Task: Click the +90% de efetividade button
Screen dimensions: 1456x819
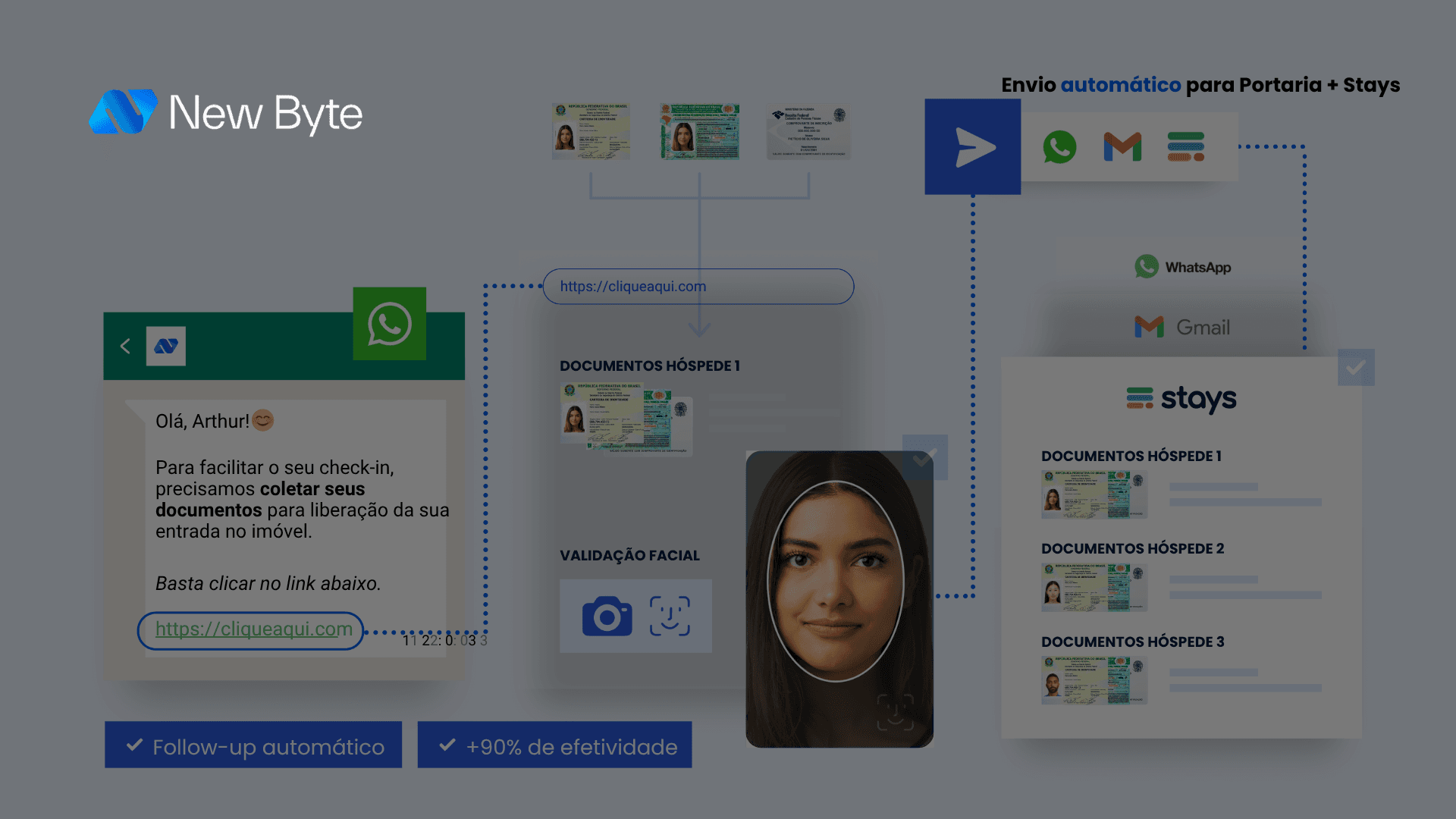Action: [x=554, y=745]
